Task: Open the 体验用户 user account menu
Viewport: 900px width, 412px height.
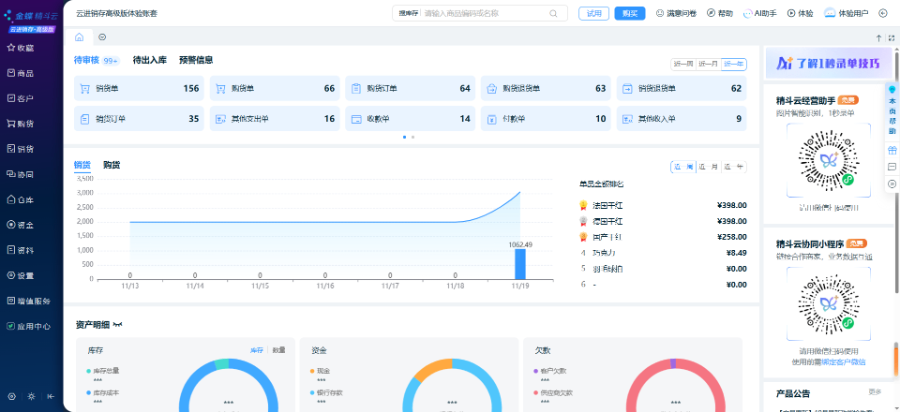Action: (x=846, y=13)
